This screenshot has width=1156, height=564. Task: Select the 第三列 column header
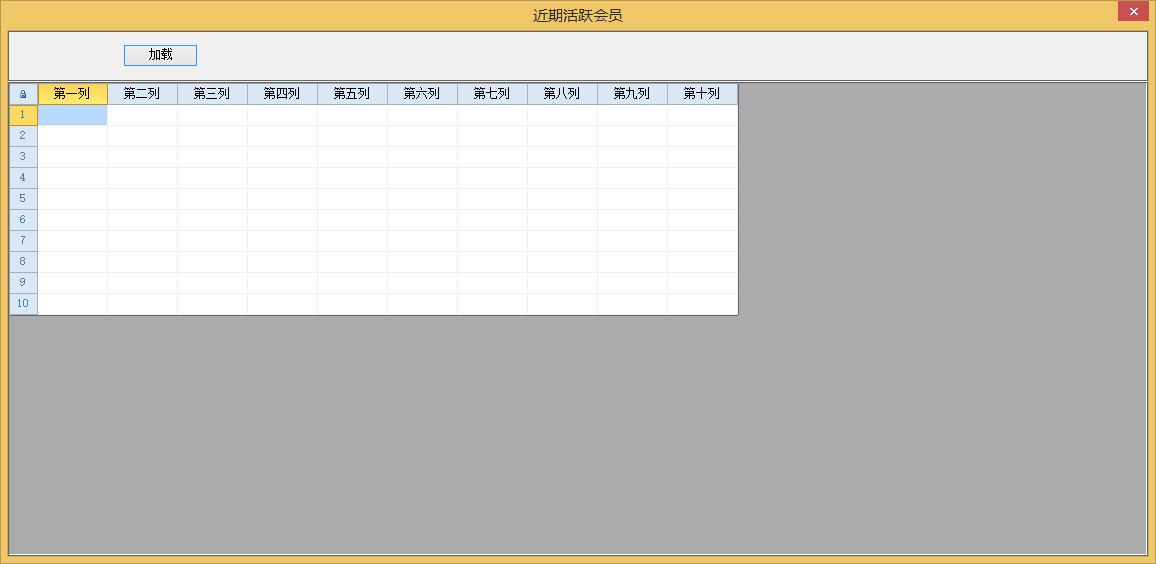(212, 94)
